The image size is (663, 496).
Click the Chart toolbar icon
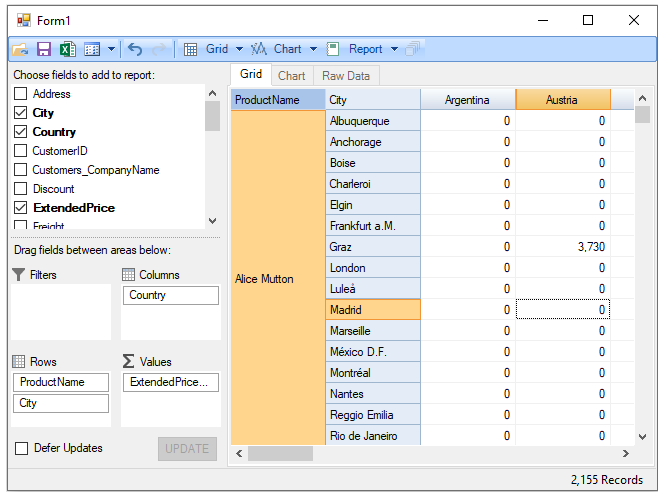tap(259, 49)
